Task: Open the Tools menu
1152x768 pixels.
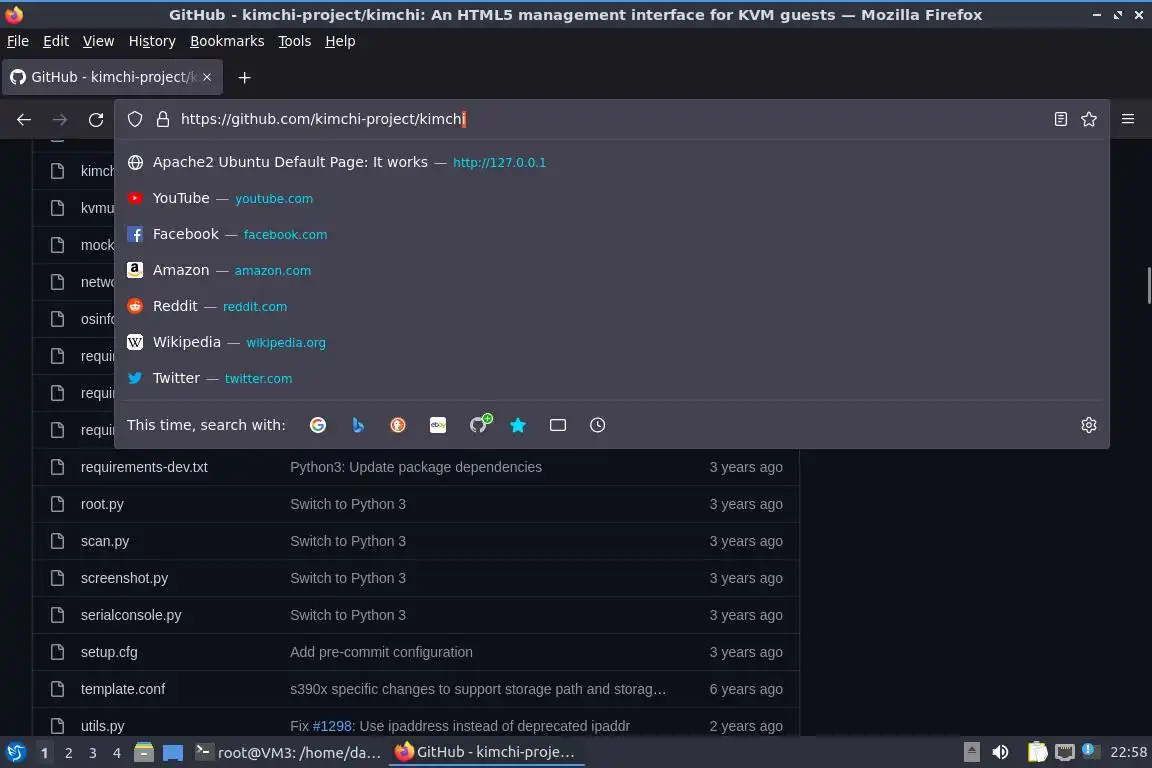Action: tap(295, 41)
